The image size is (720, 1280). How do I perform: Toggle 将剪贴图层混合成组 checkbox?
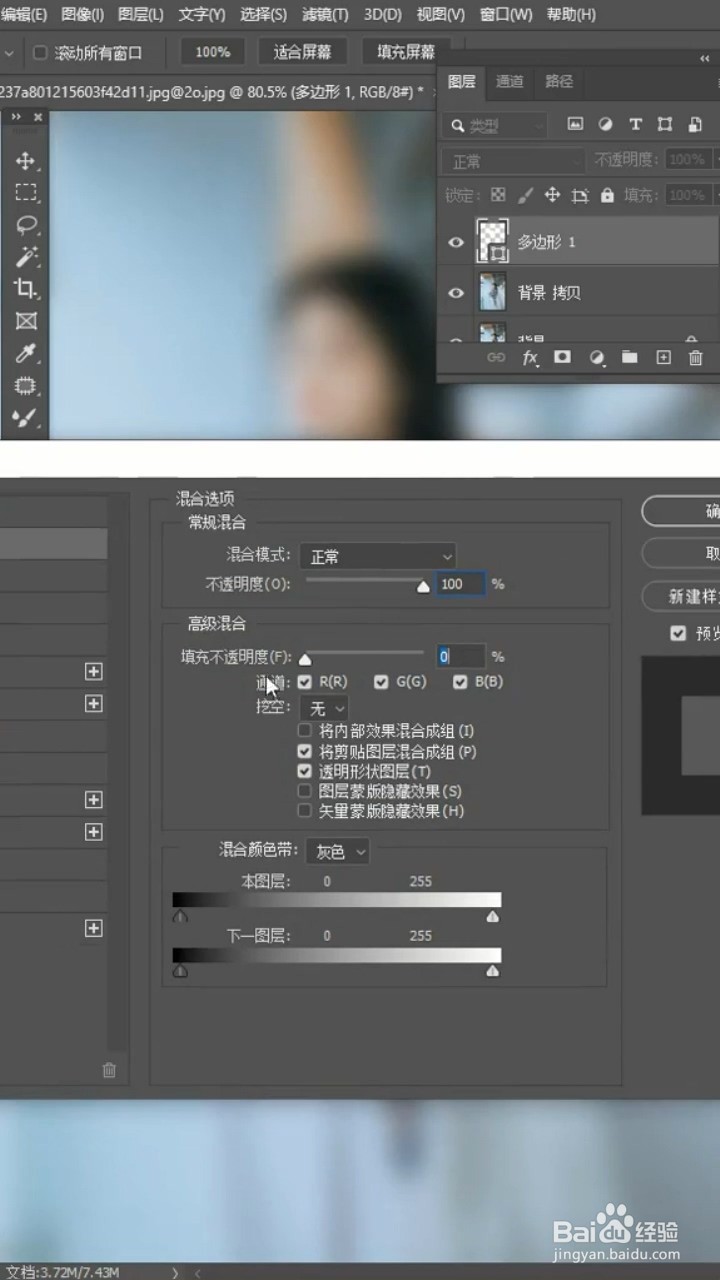point(305,751)
